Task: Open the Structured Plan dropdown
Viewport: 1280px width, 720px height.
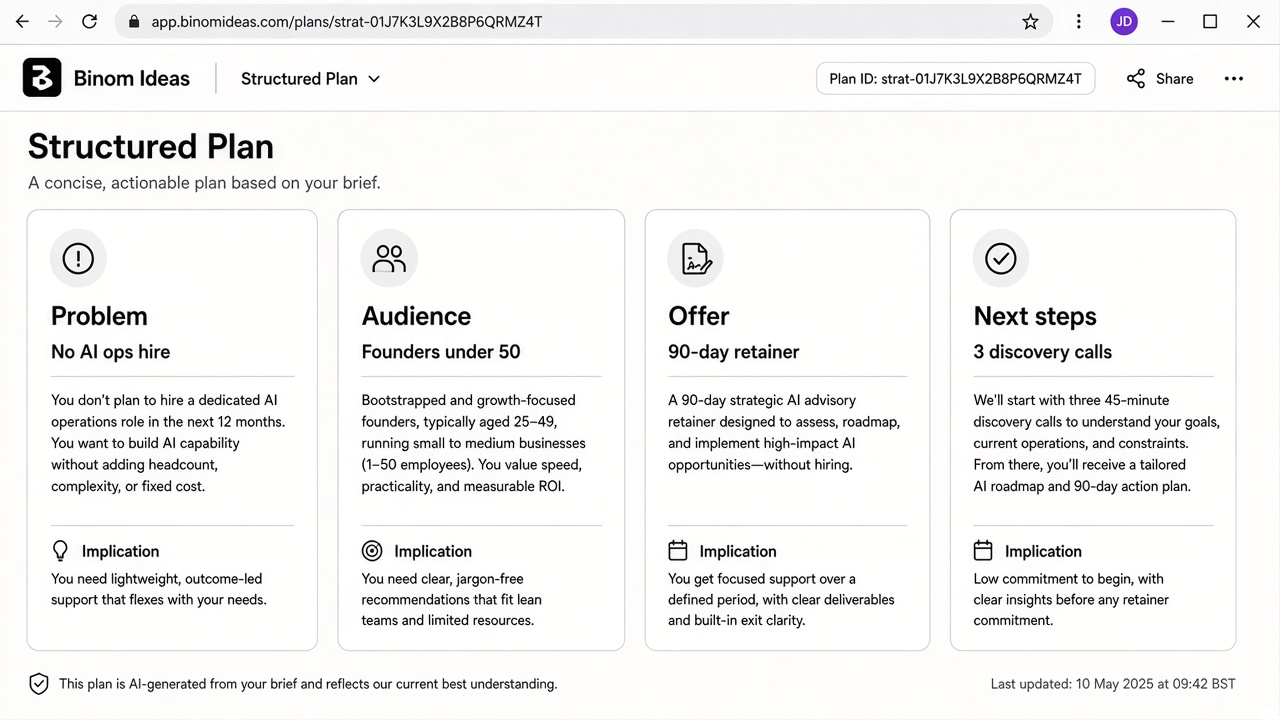Action: 310,79
